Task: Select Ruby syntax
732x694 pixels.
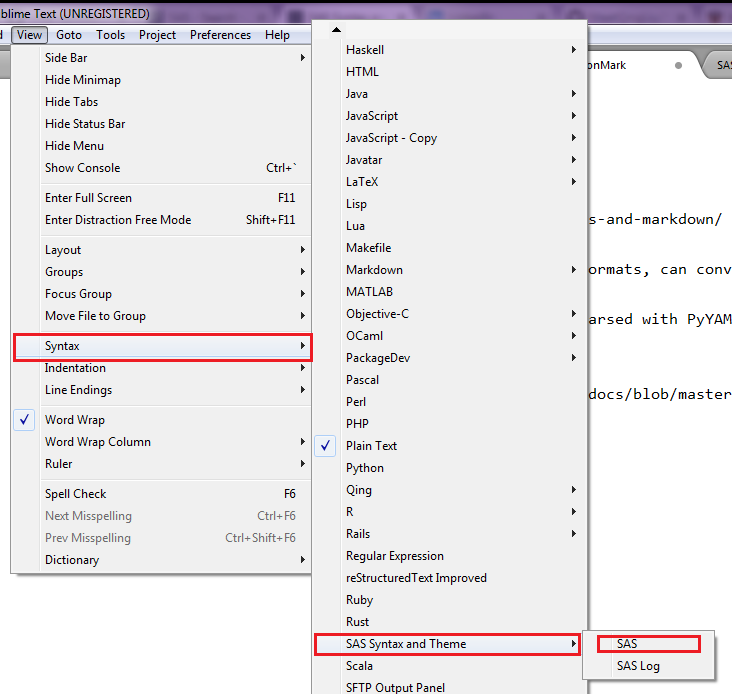Action: pyautogui.click(x=449, y=600)
